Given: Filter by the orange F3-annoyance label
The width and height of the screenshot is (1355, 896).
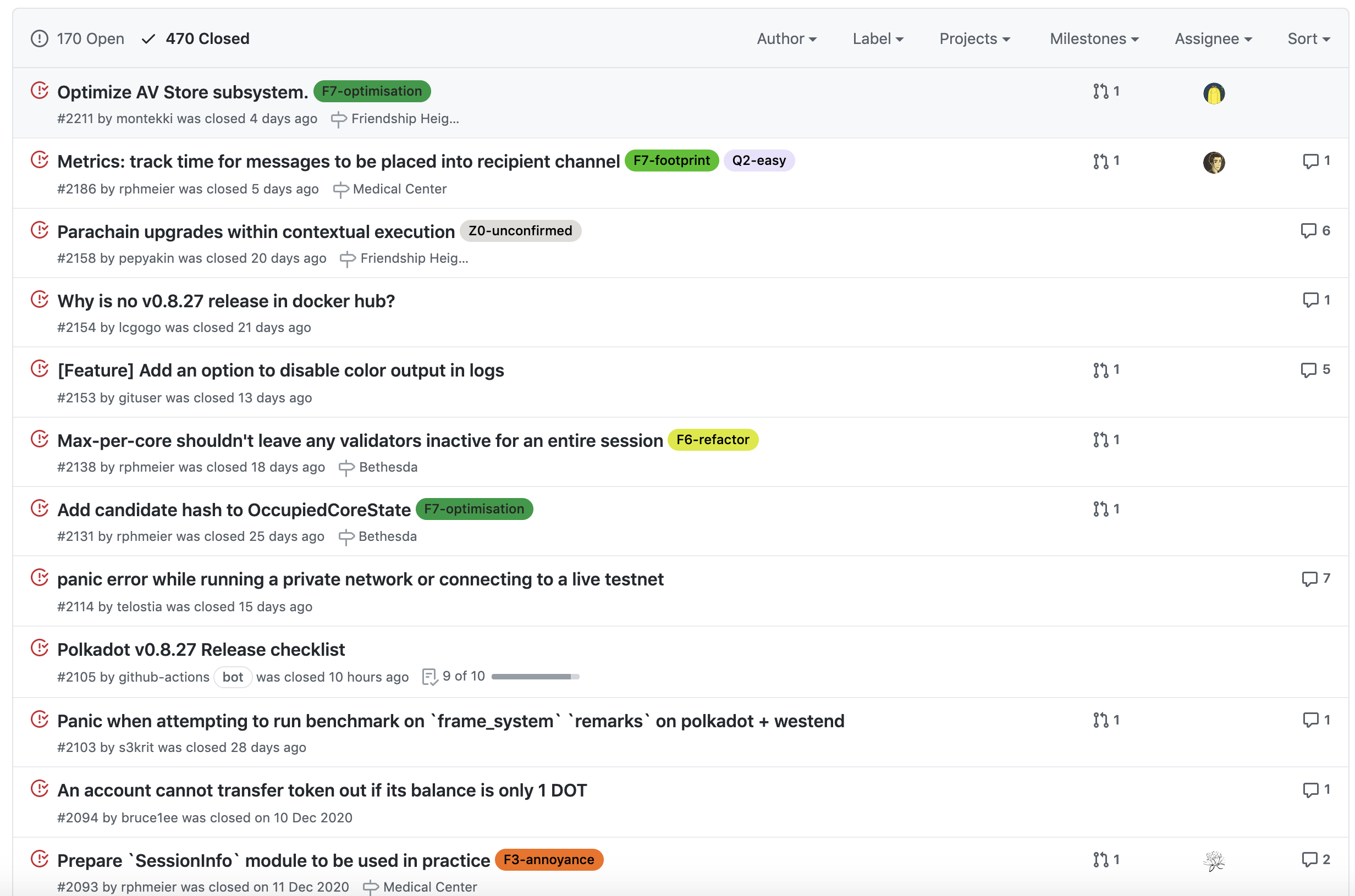Looking at the screenshot, I should tap(548, 860).
